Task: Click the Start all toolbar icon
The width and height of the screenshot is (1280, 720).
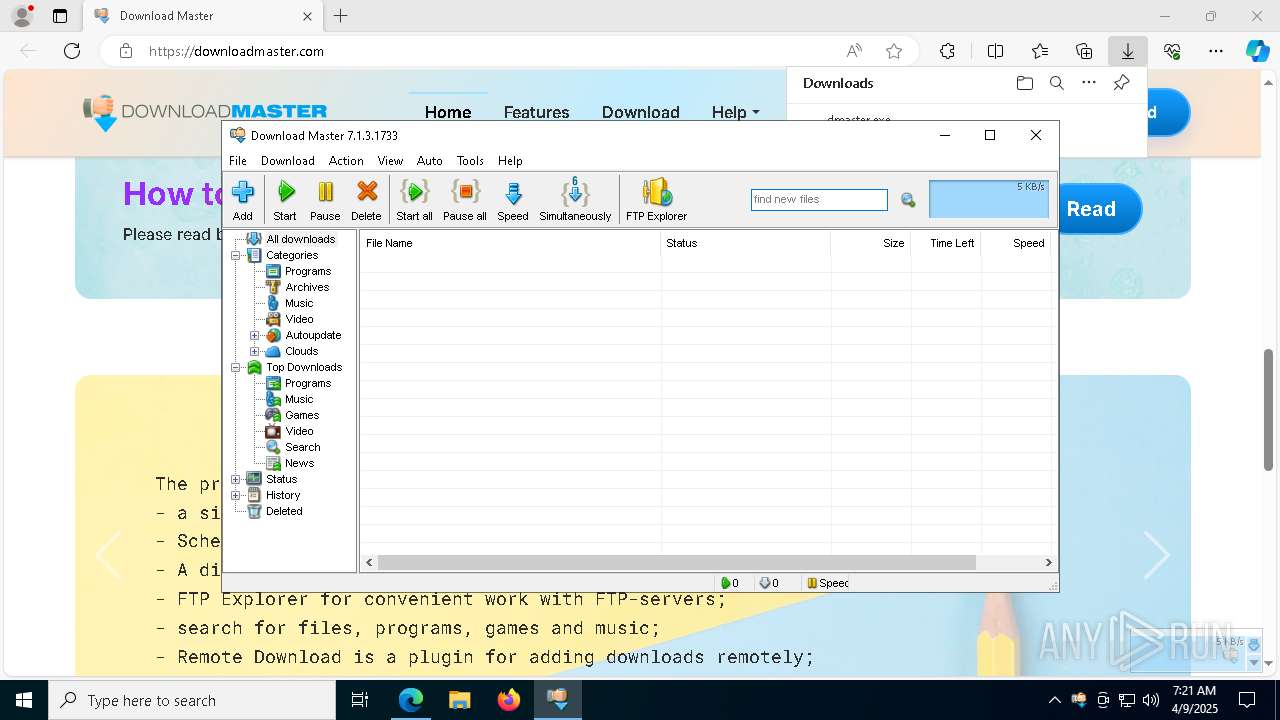Action: click(x=414, y=200)
